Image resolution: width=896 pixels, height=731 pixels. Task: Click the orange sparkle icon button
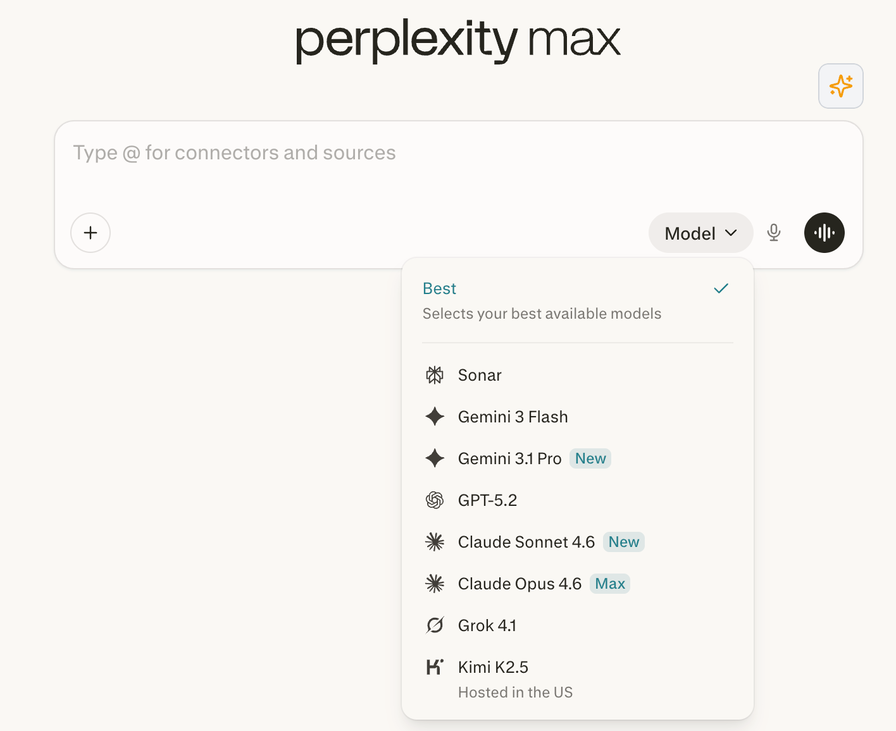pos(841,86)
